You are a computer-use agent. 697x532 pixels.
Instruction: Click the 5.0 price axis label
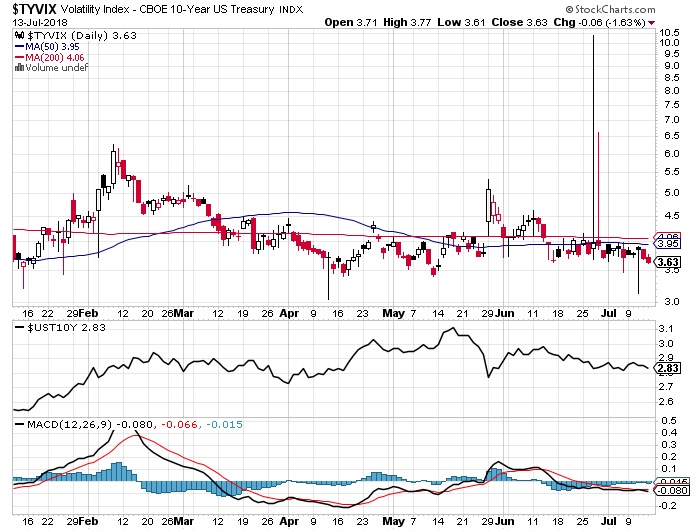coord(672,192)
